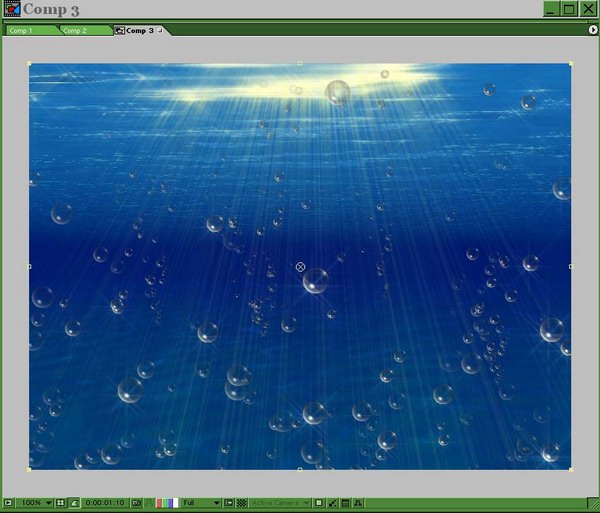Click the top-center layer handle

(300, 64)
